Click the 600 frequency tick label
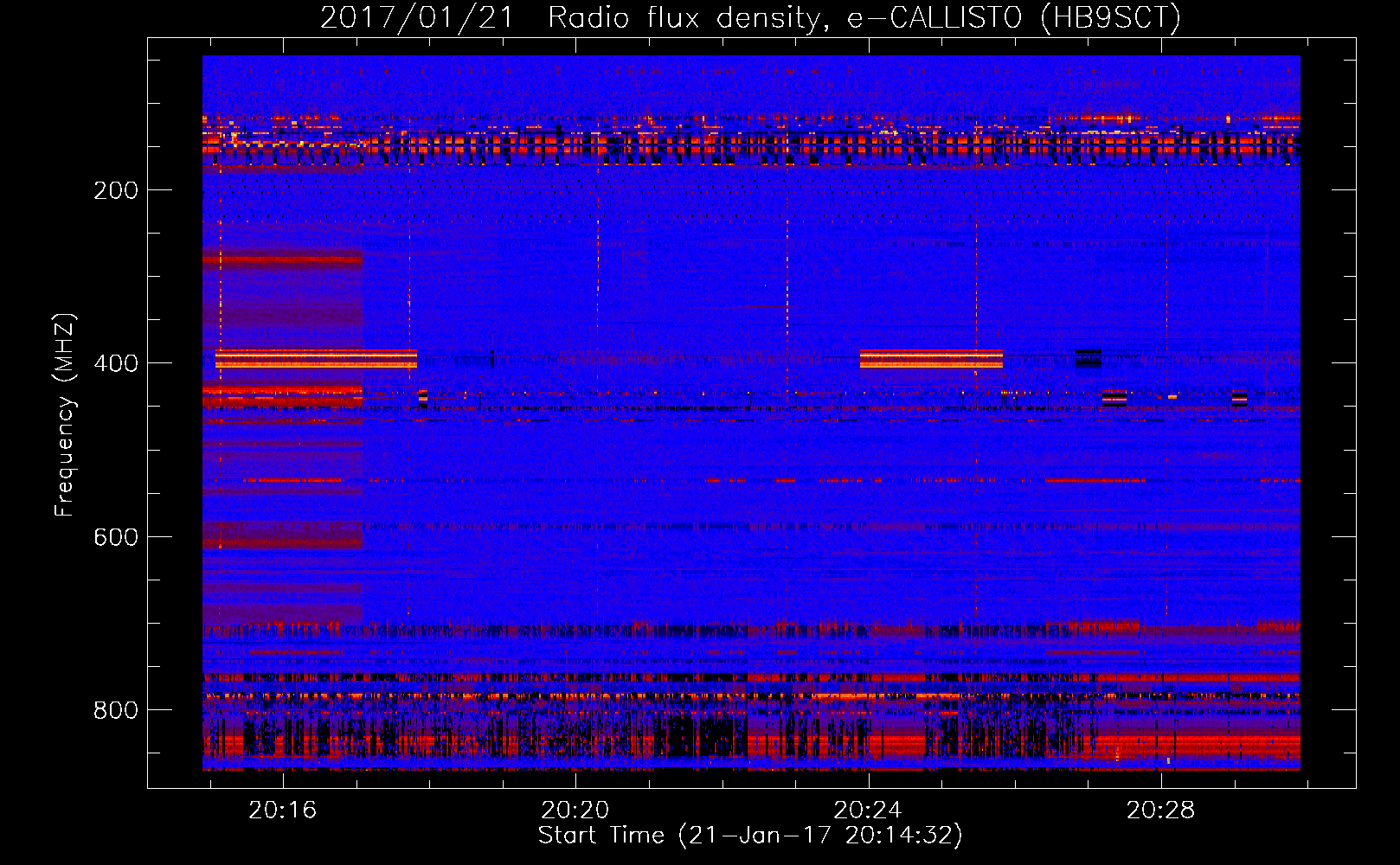The image size is (1400, 865). pos(116,537)
